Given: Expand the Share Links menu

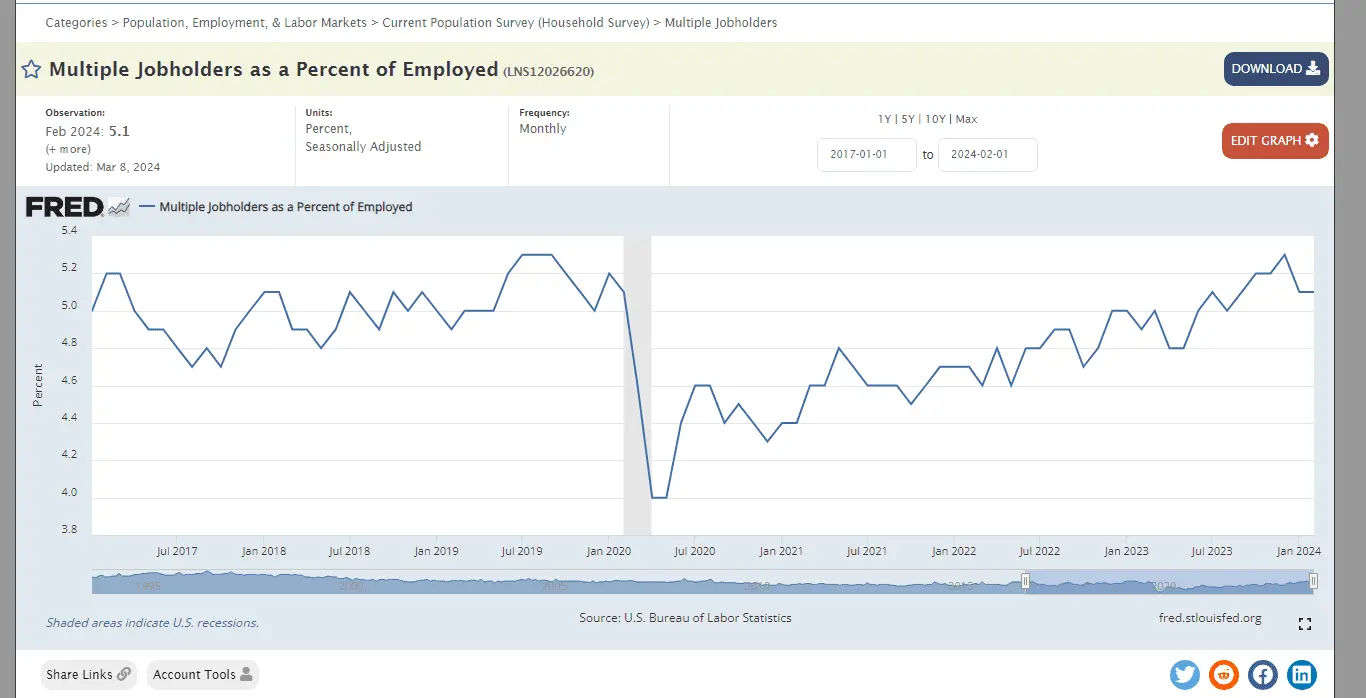Looking at the screenshot, I should pyautogui.click(x=89, y=675).
